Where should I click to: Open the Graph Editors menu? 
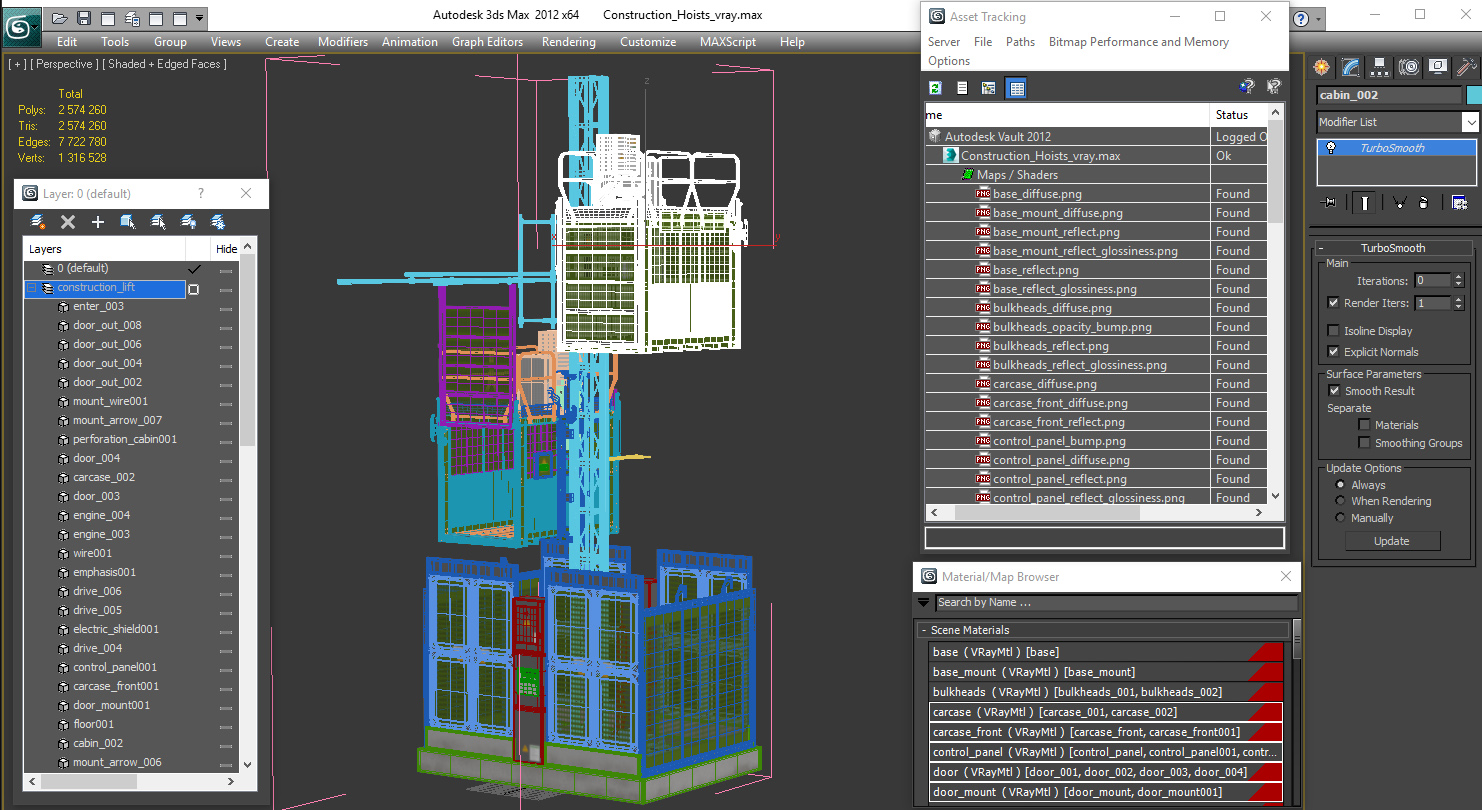487,42
